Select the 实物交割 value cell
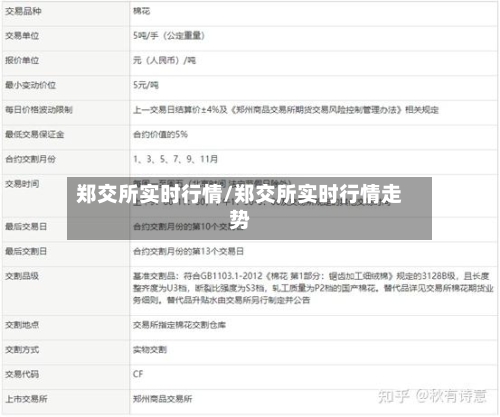Screen dimensions: 500x417 150,349
